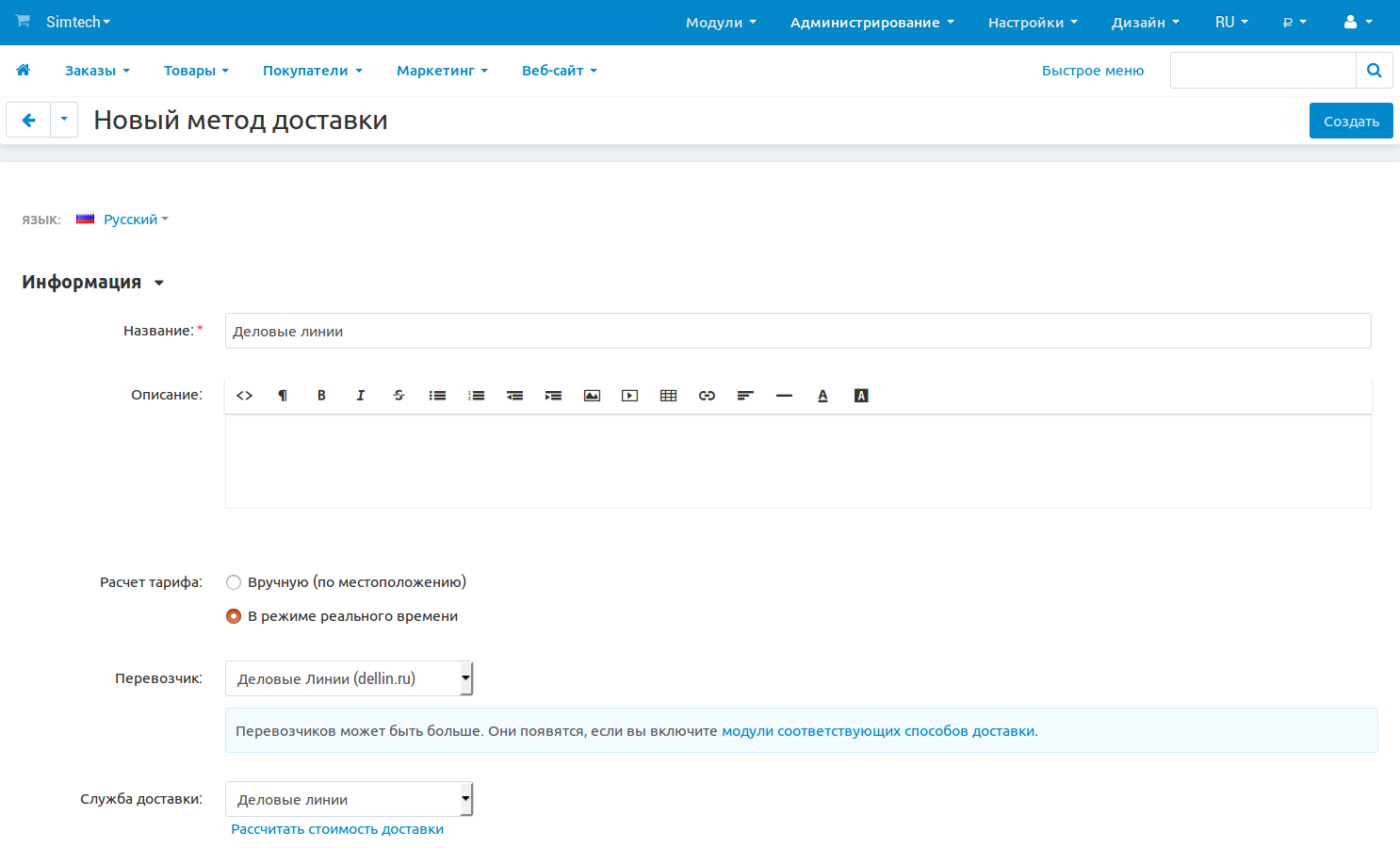Toggle HTML source code view in editor
Image resolution: width=1400 pixels, height=848 pixels.
(x=244, y=396)
